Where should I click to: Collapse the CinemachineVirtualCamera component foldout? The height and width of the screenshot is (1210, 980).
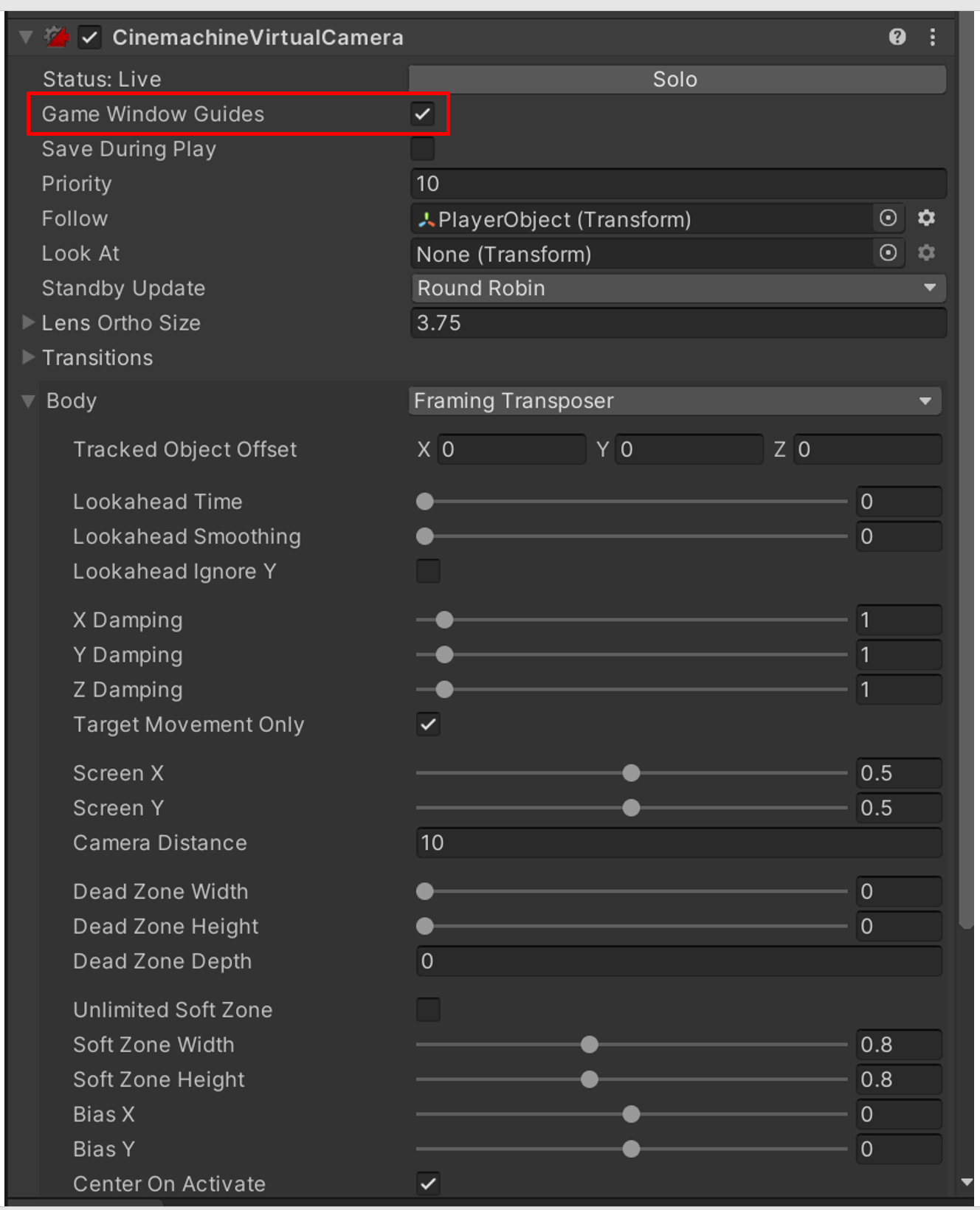[x=26, y=37]
